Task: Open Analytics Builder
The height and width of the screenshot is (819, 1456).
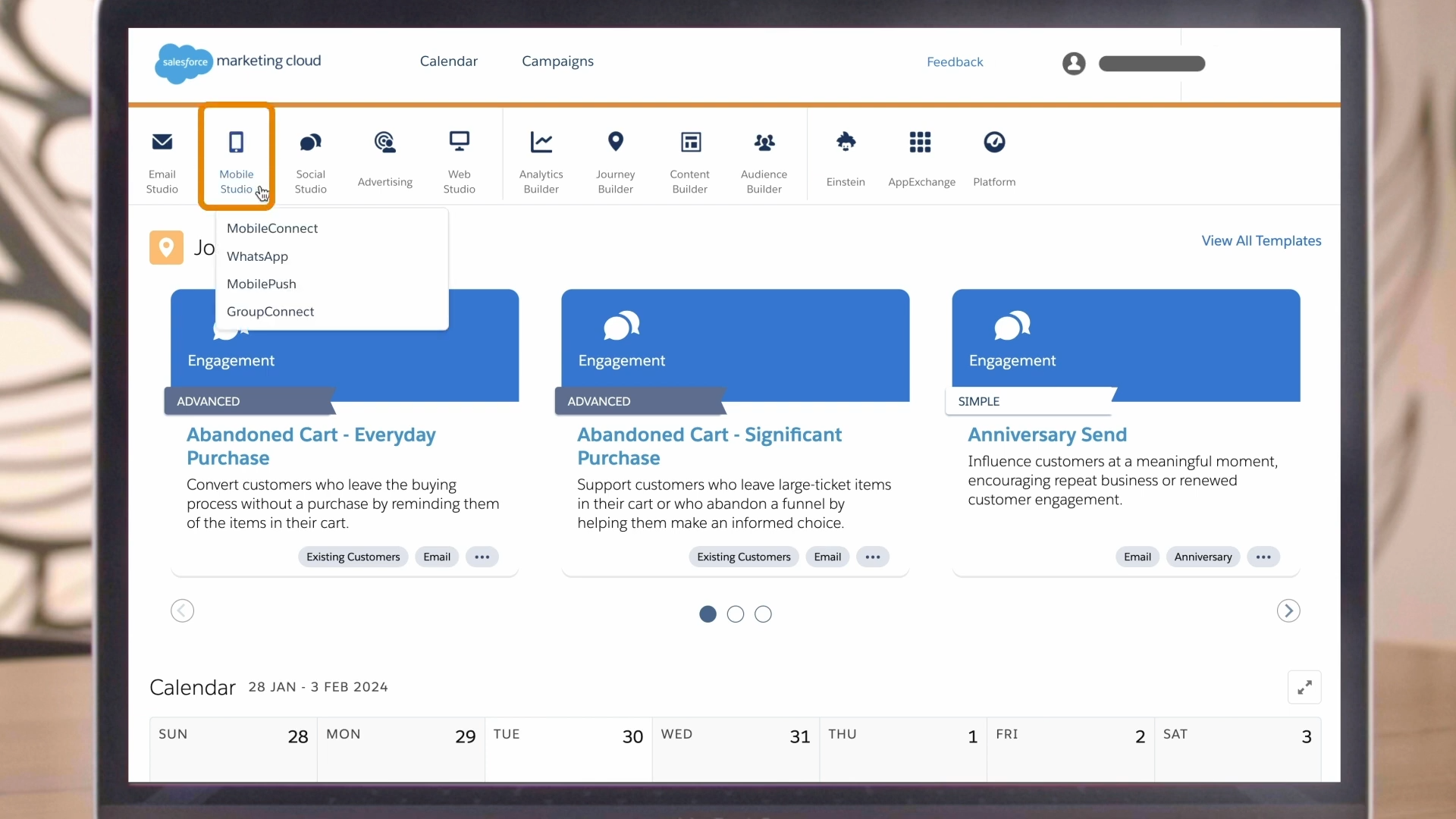Action: 541,162
